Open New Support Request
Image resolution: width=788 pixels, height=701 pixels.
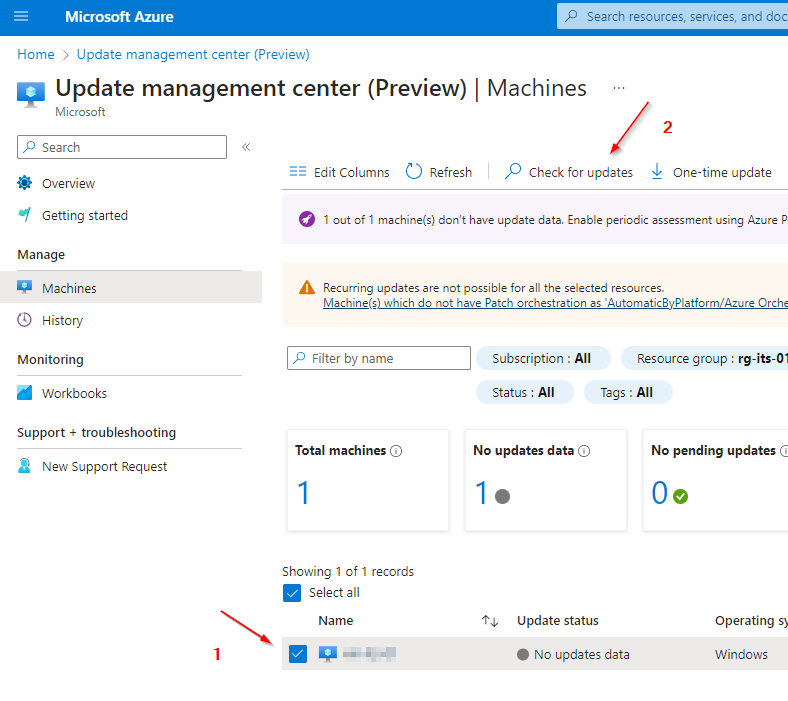click(x=105, y=467)
